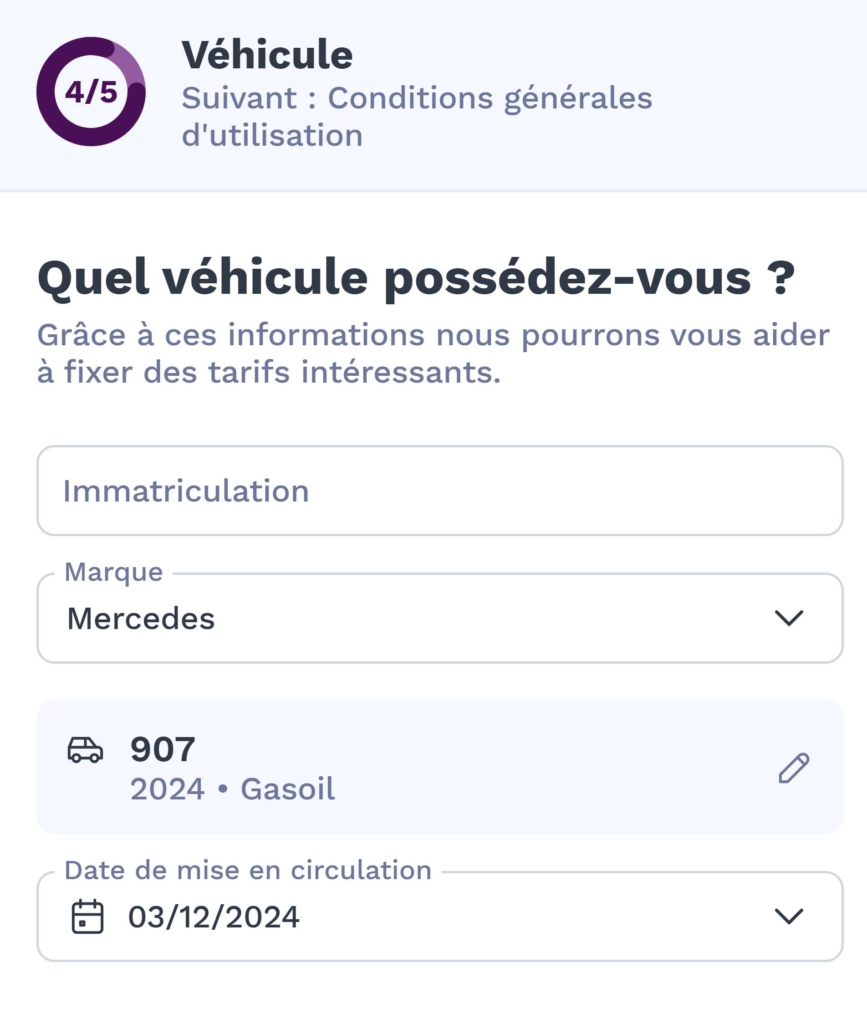Click the Immatriculation placeholder text
This screenshot has width=867, height=1024.
pos(186,491)
